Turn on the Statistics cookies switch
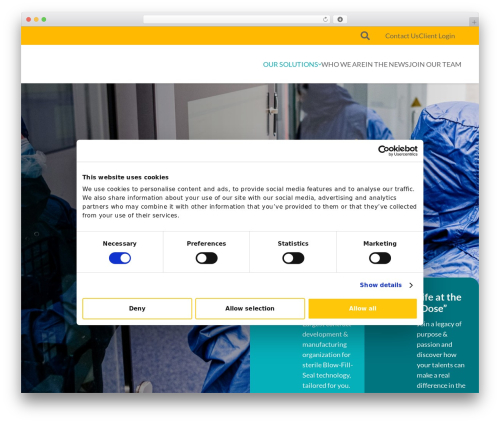The height and width of the screenshot is (423, 500). [293, 258]
